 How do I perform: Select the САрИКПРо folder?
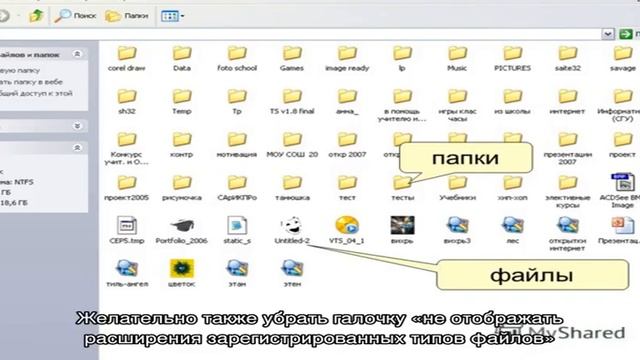237,188
